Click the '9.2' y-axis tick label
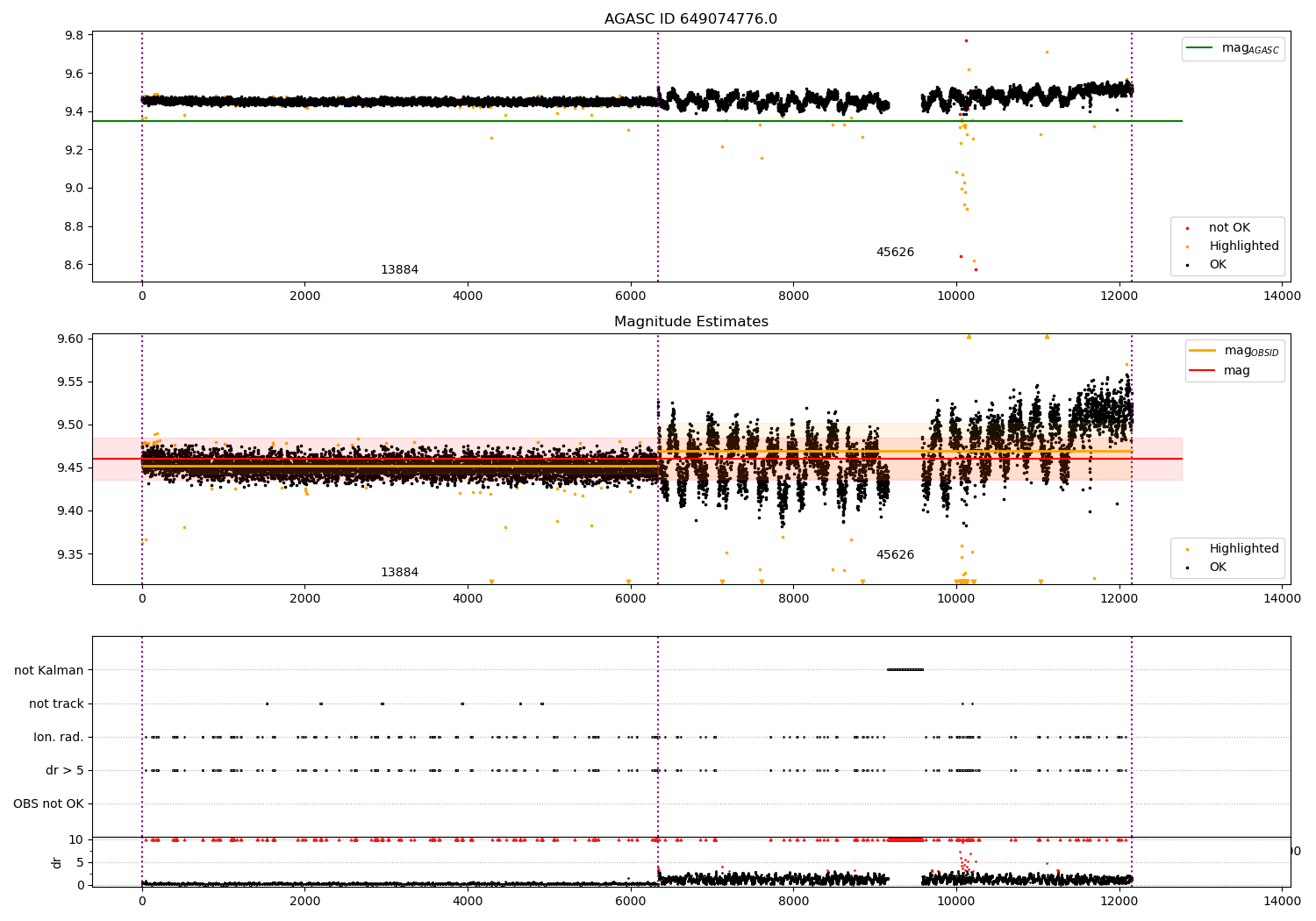Screen dimensions: 1316x921 coord(75,150)
